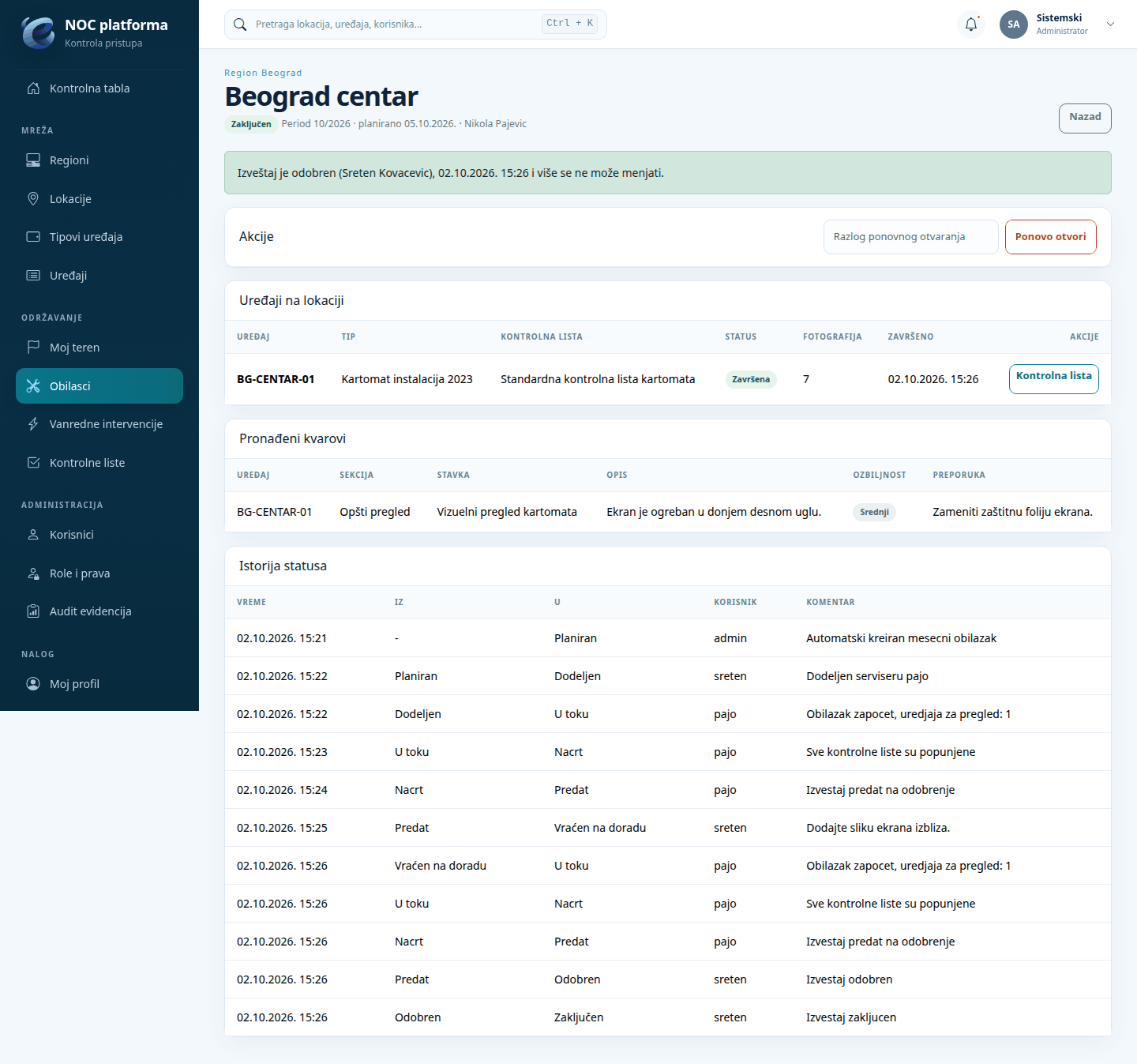The image size is (1137, 1064).
Task: Select the BG-CENTAR-01 device name in Uređaji table
Action: tap(276, 379)
